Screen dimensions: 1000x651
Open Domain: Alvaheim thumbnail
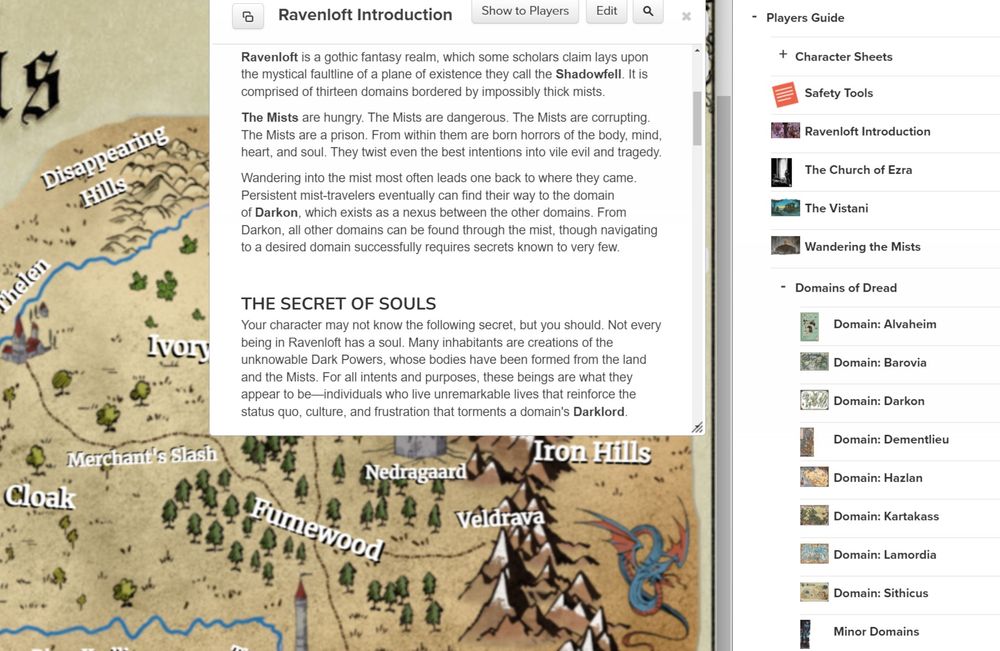(809, 326)
